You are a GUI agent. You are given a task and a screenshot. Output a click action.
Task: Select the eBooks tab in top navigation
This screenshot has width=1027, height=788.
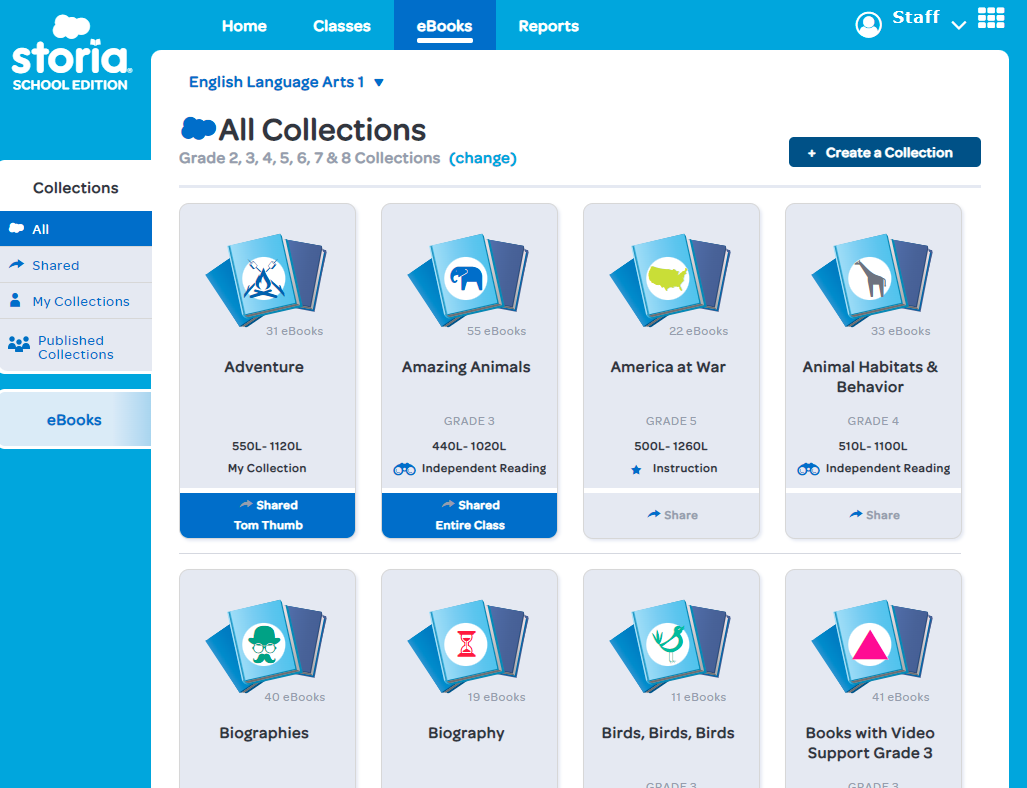click(x=445, y=25)
